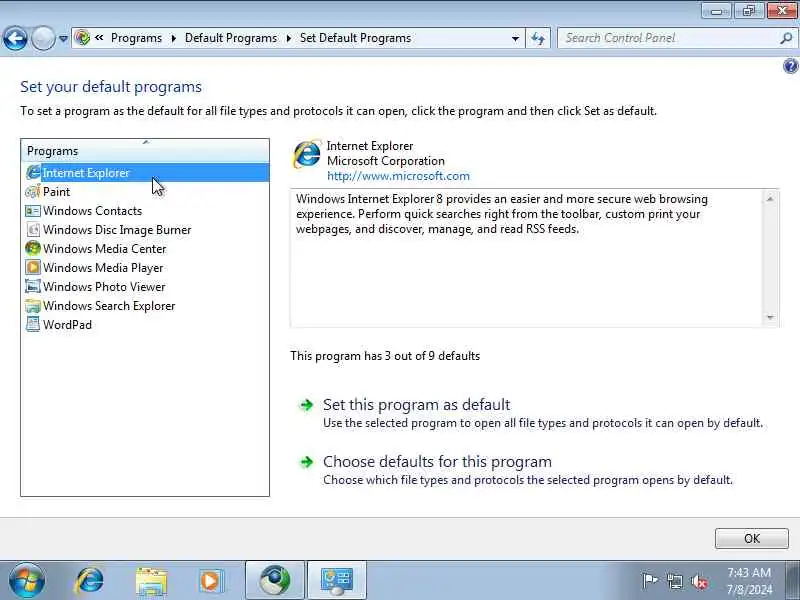The width and height of the screenshot is (800, 600).
Task: Click the description box scroll up arrow
Action: pyautogui.click(x=770, y=198)
